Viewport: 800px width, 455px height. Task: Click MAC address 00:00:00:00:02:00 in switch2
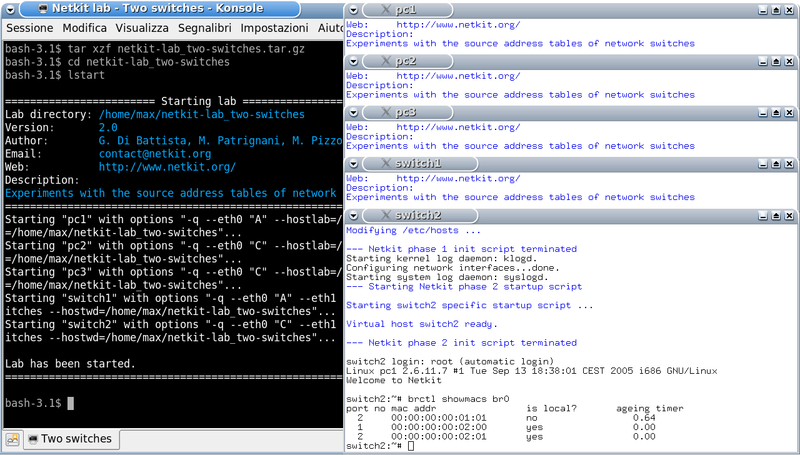(439, 427)
